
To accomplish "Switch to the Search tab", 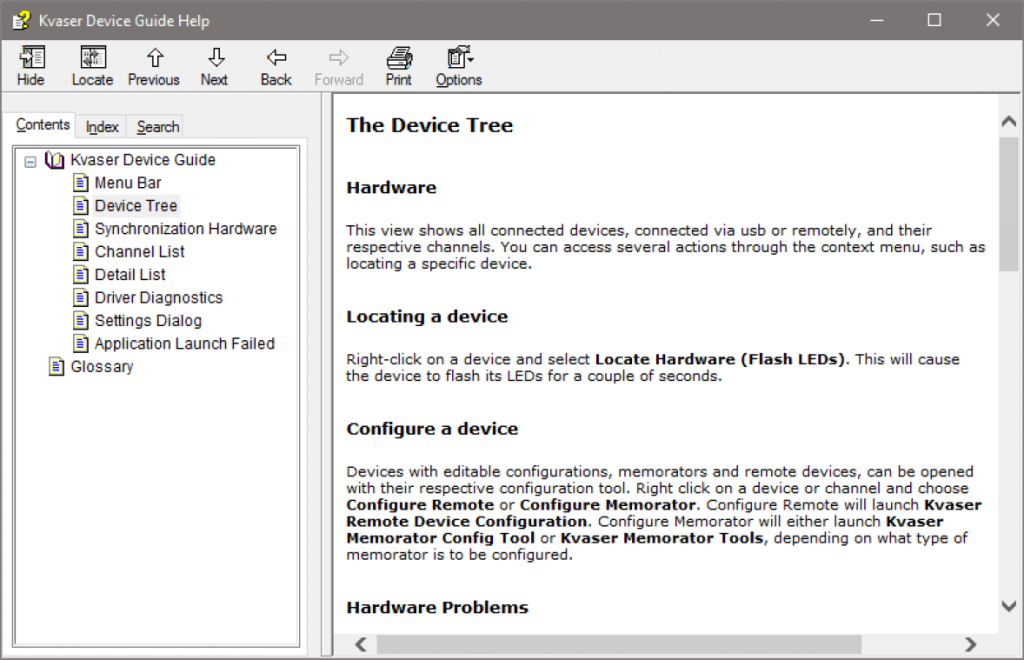I will point(158,127).
